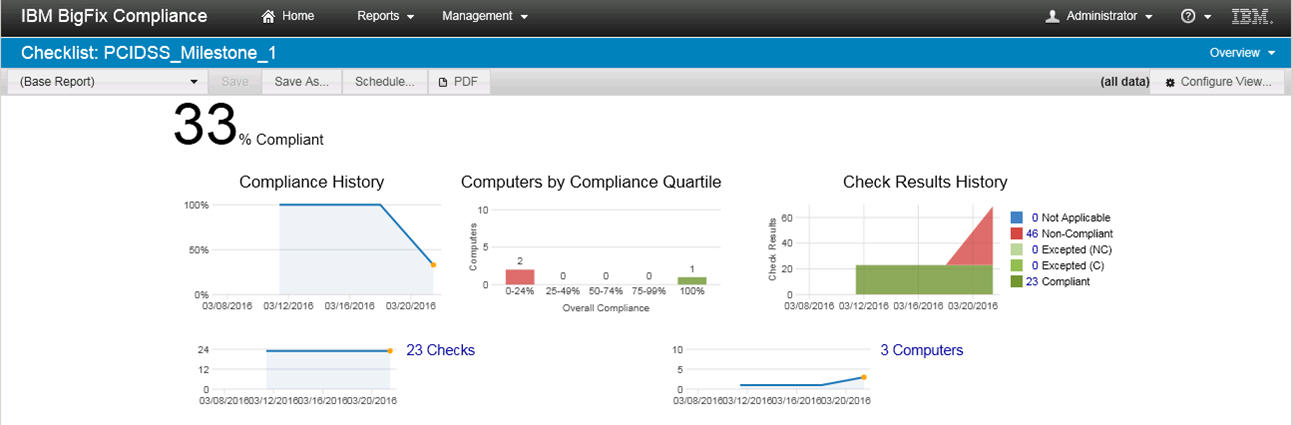Click the Home house icon
Screen dimensions: 1293x425
(x=267, y=16)
